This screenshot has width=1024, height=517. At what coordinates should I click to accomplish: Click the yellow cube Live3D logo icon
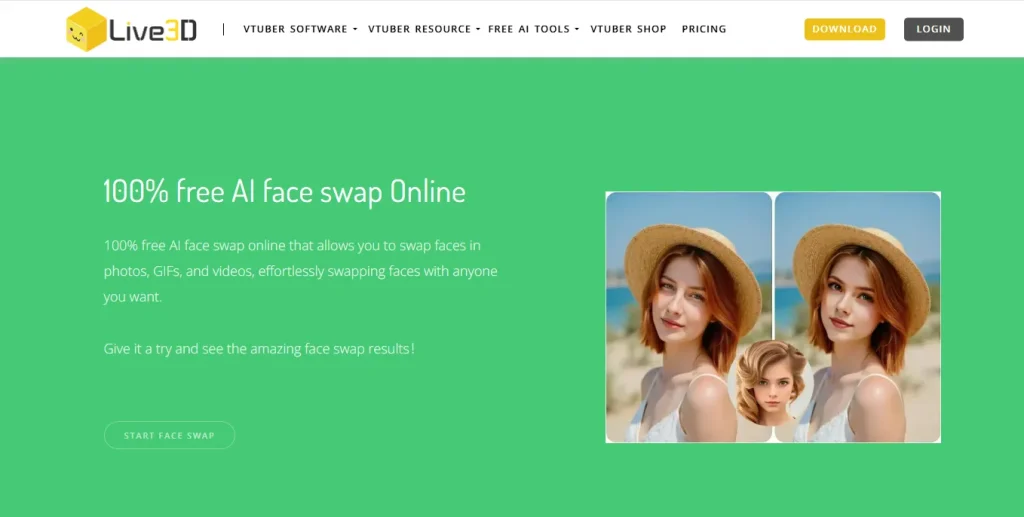tap(87, 30)
